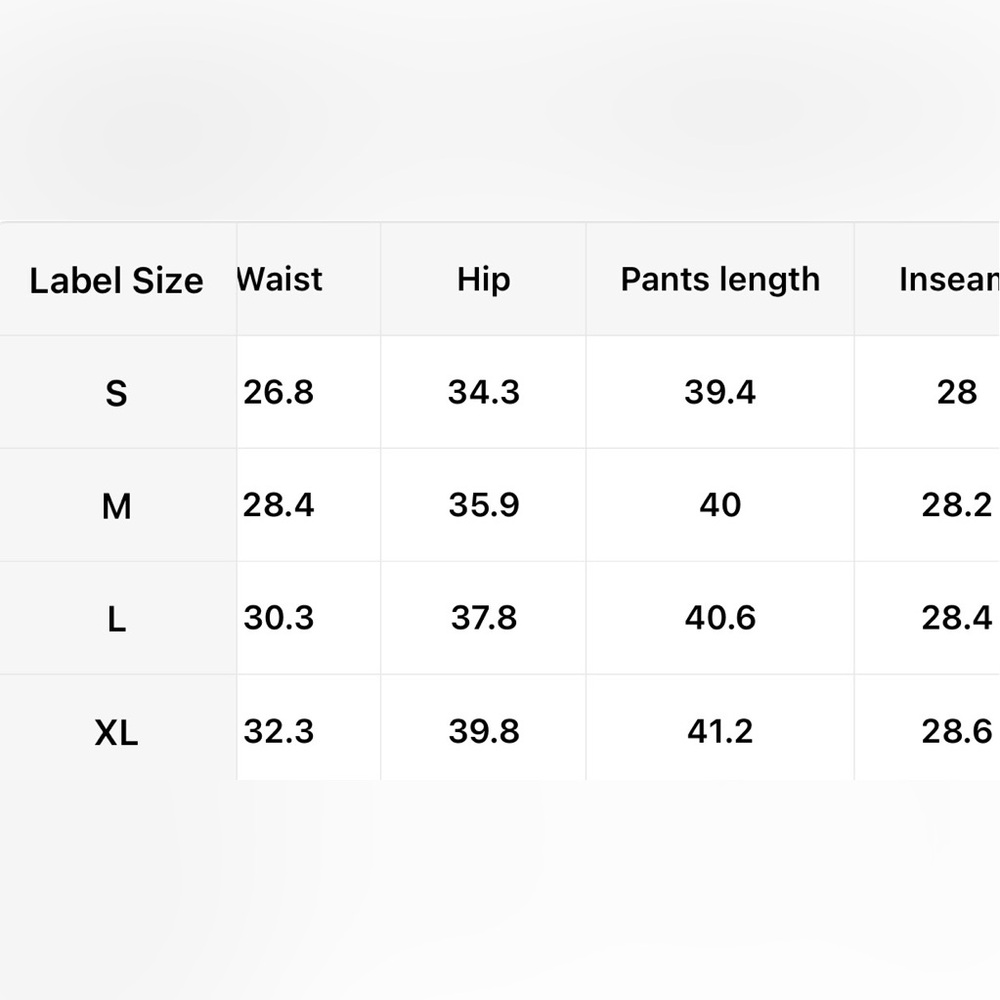Click waist value 30.3 for size L
1000x1000 pixels.
coord(279,618)
